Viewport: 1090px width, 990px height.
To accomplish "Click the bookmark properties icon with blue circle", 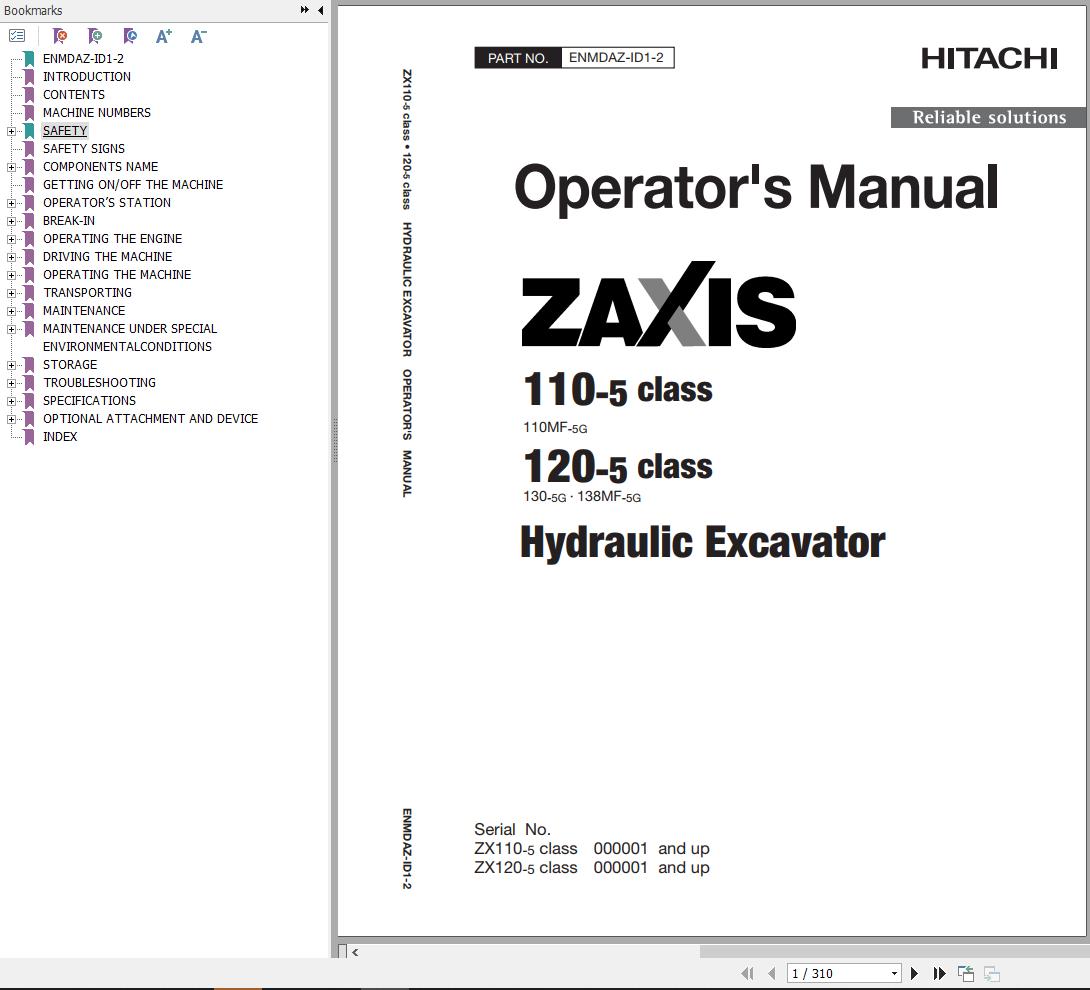I will coord(130,35).
